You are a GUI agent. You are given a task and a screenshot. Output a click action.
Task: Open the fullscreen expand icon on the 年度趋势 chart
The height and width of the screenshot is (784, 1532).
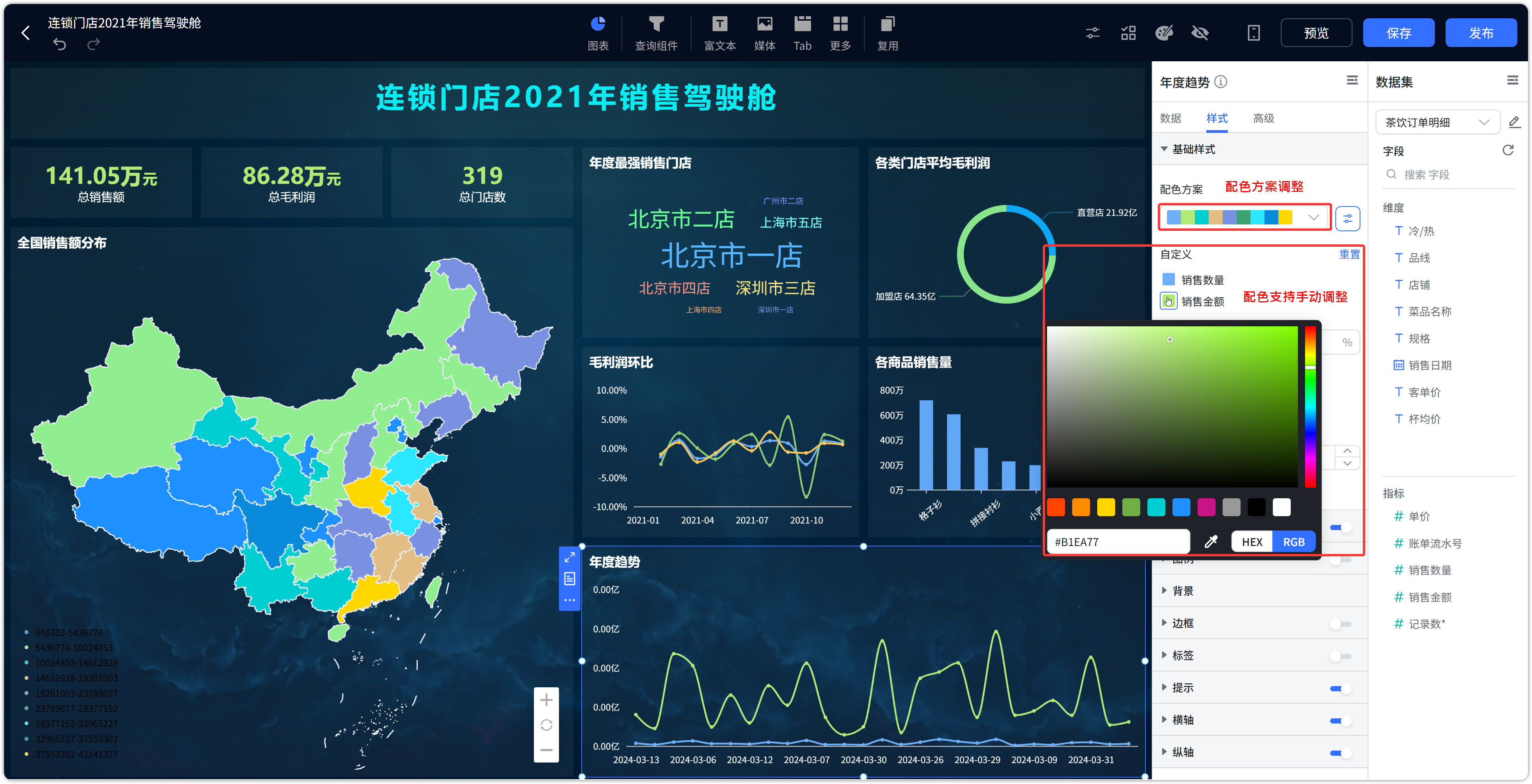click(x=569, y=557)
